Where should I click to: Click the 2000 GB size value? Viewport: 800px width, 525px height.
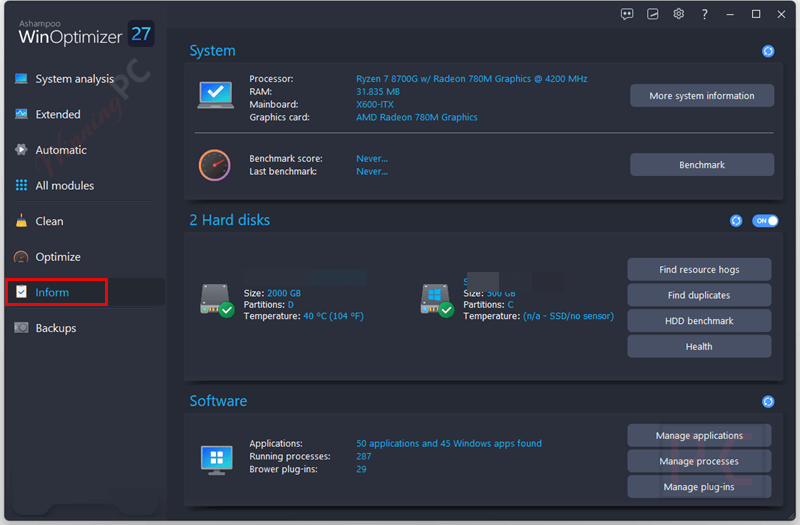[x=284, y=293]
